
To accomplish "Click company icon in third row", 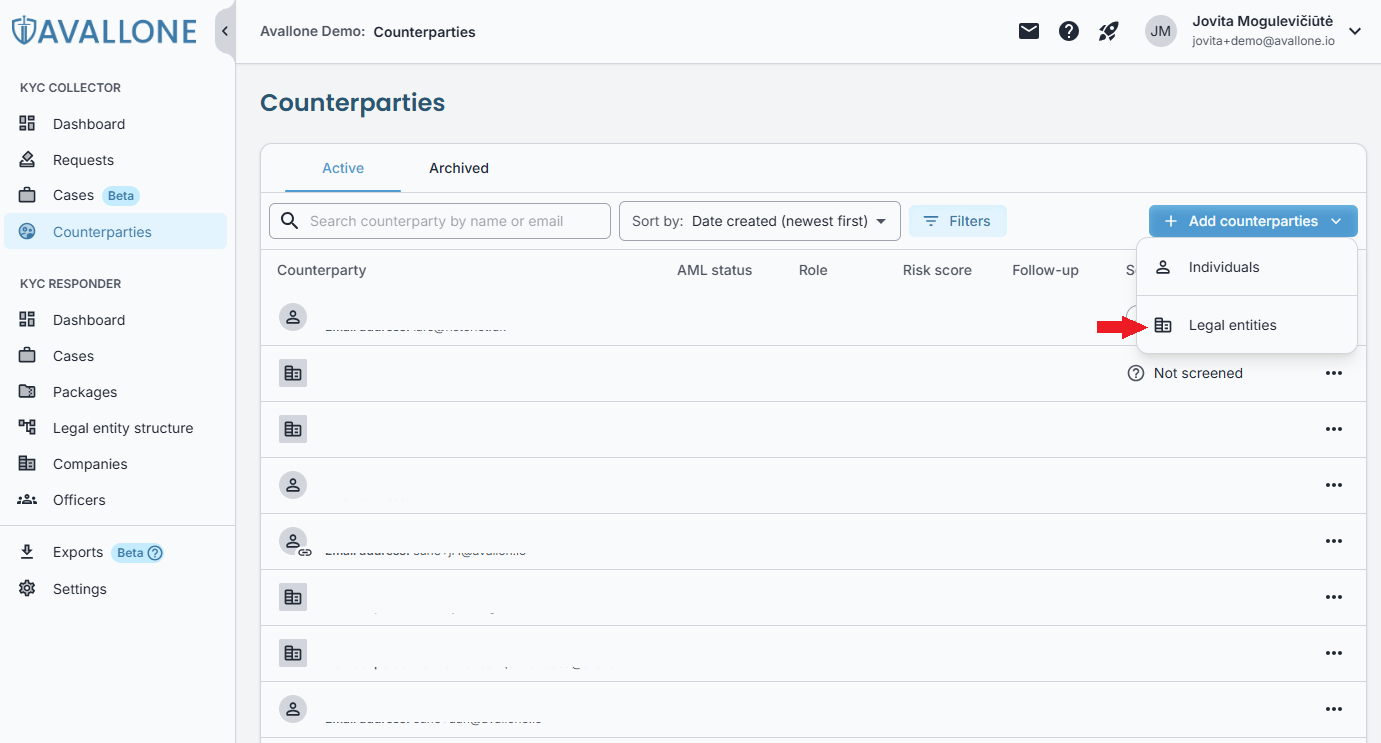I will (293, 429).
